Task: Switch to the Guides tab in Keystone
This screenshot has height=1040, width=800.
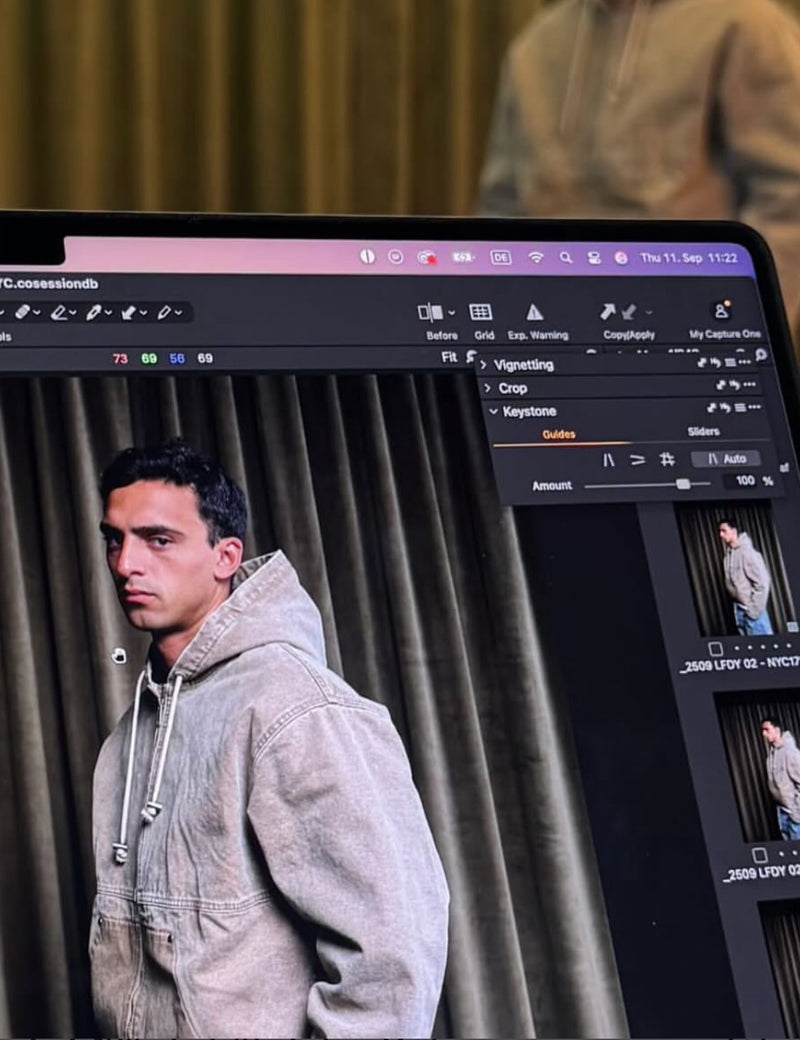Action: [x=559, y=434]
